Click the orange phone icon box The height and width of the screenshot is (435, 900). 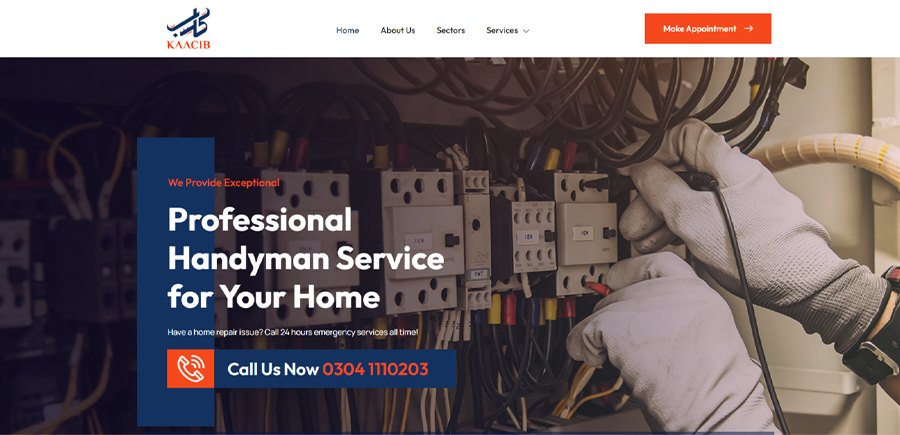pos(191,368)
